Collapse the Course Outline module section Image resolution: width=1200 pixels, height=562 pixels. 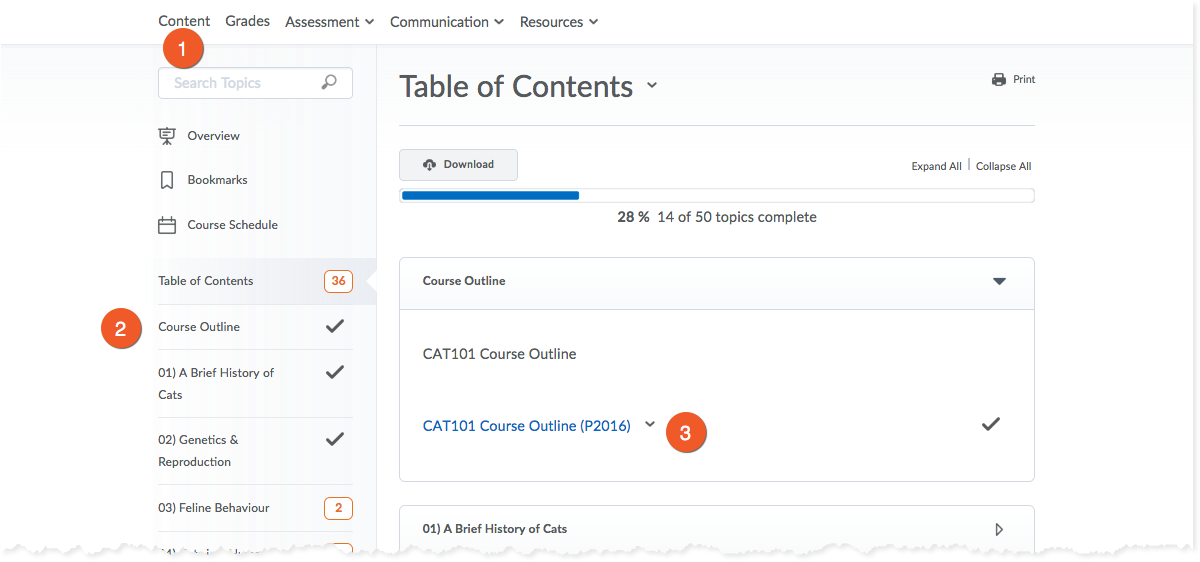998,281
